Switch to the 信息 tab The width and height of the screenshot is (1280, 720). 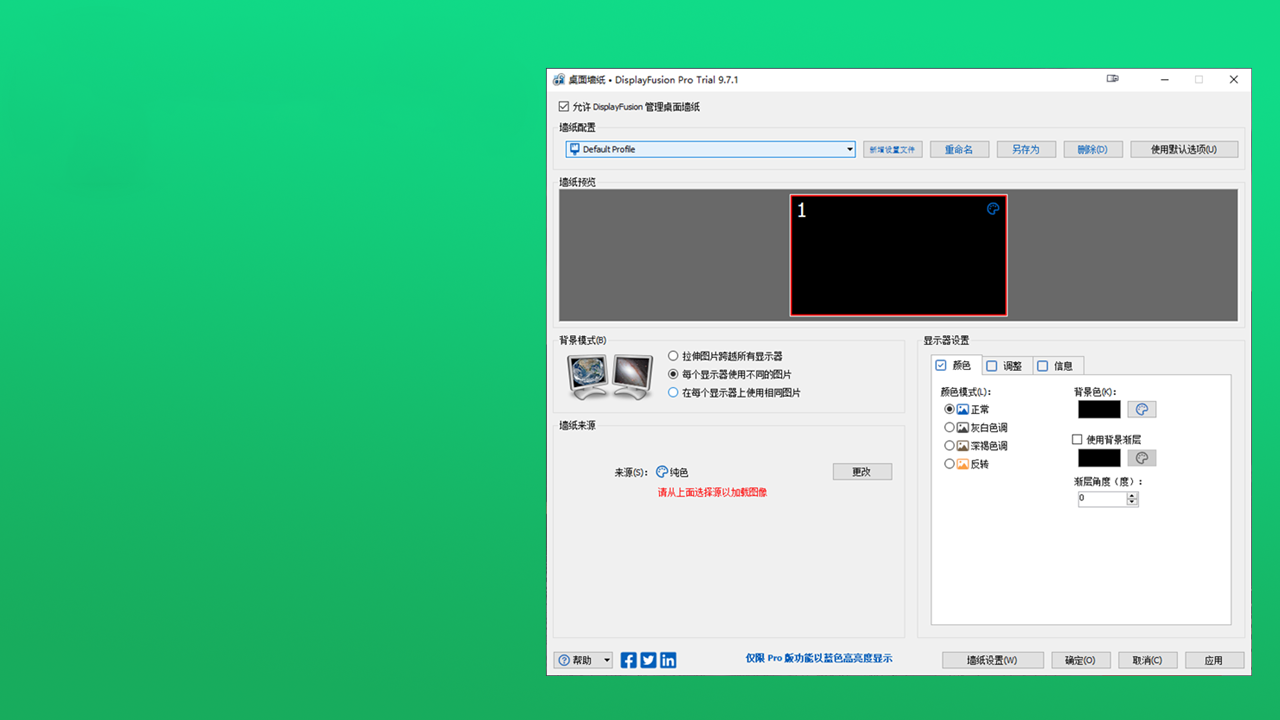click(1057, 366)
